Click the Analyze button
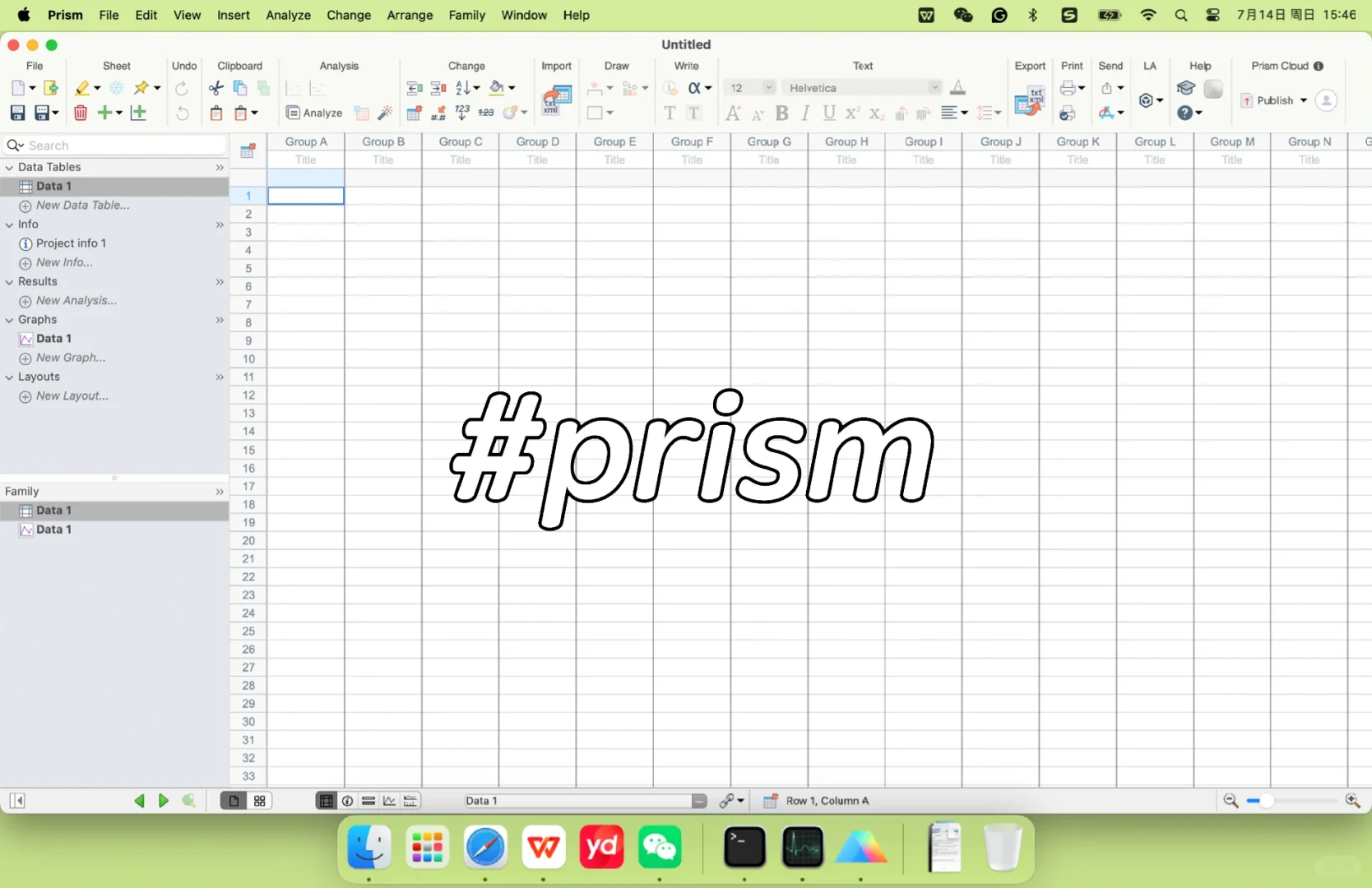This screenshot has width=1372, height=888. click(x=314, y=113)
